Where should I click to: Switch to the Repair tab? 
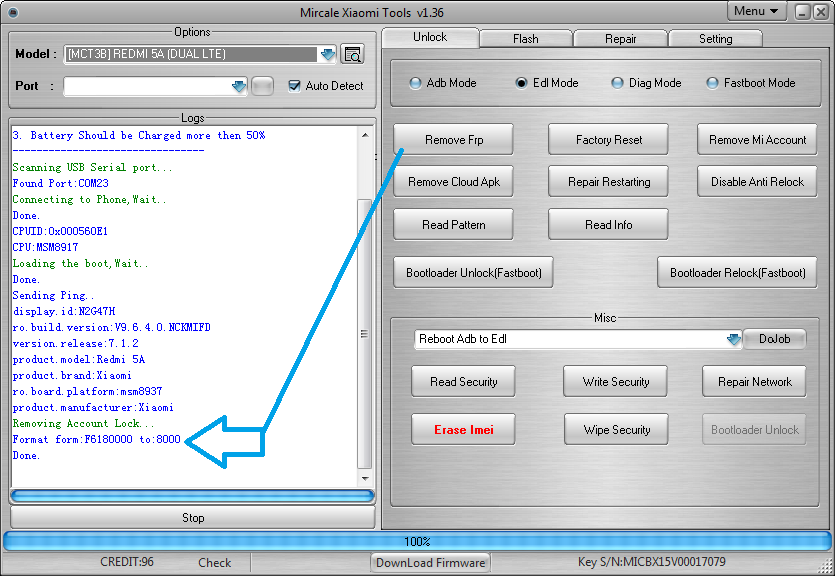(620, 39)
